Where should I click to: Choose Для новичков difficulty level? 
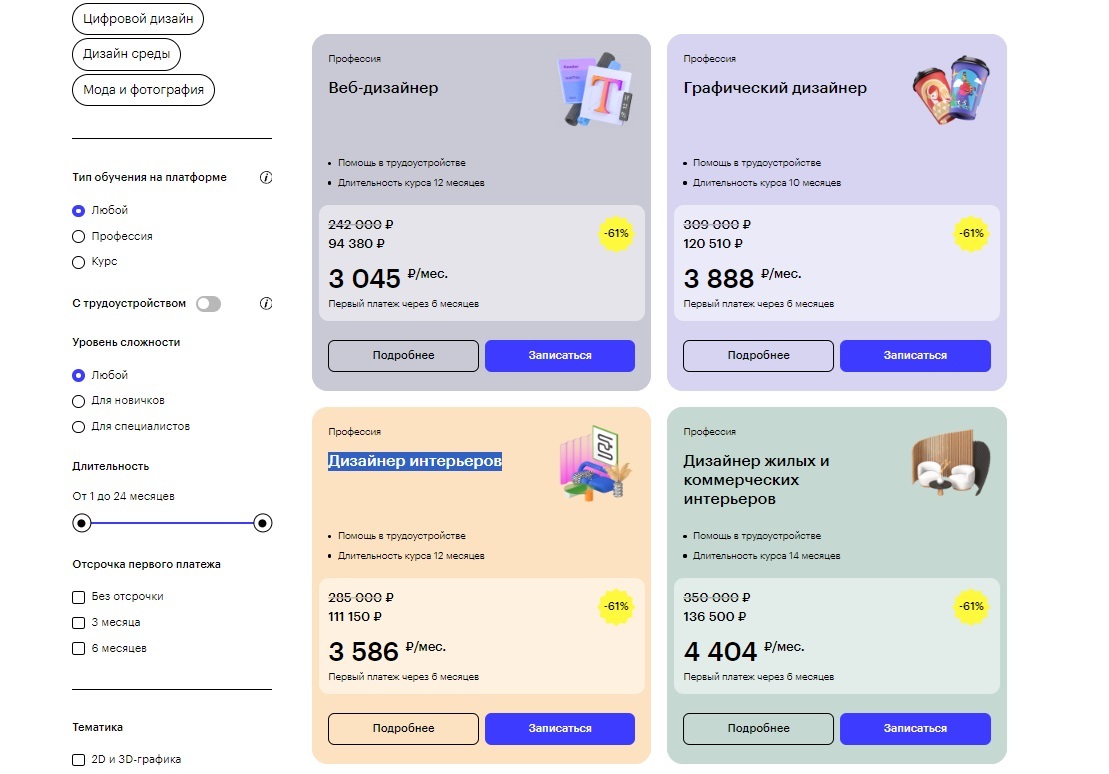[79, 401]
